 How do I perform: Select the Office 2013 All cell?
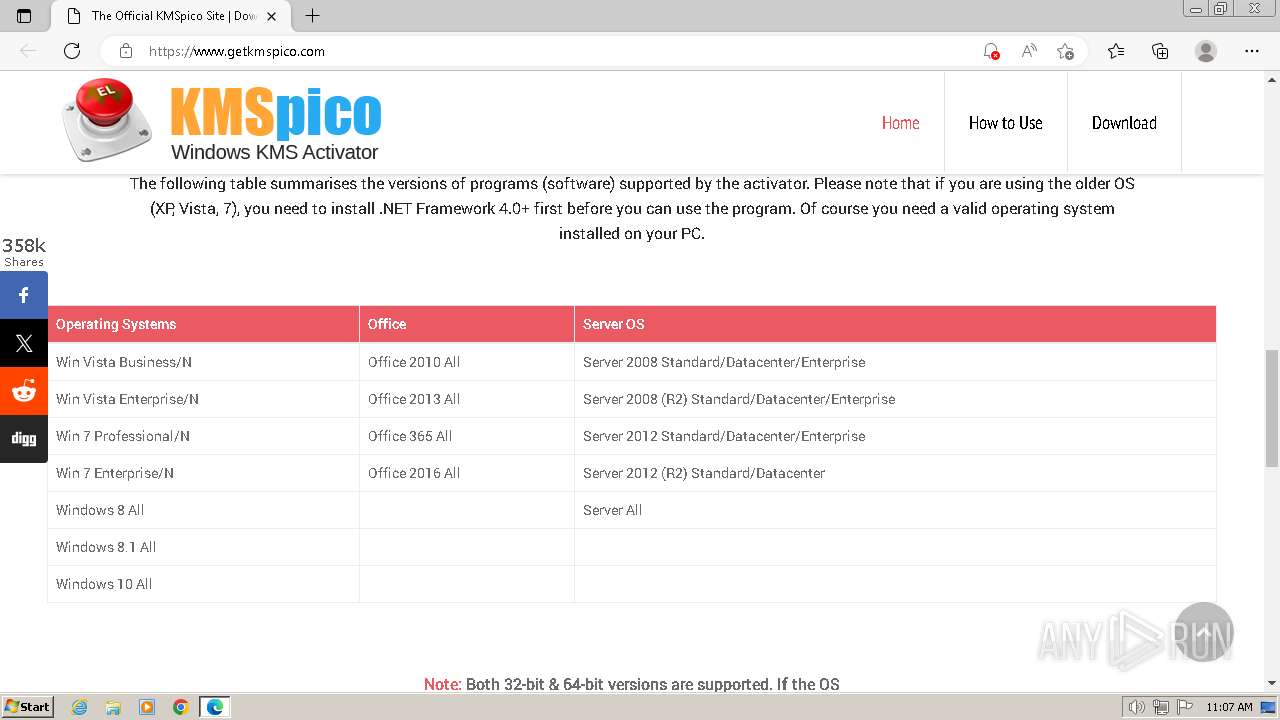(x=467, y=399)
